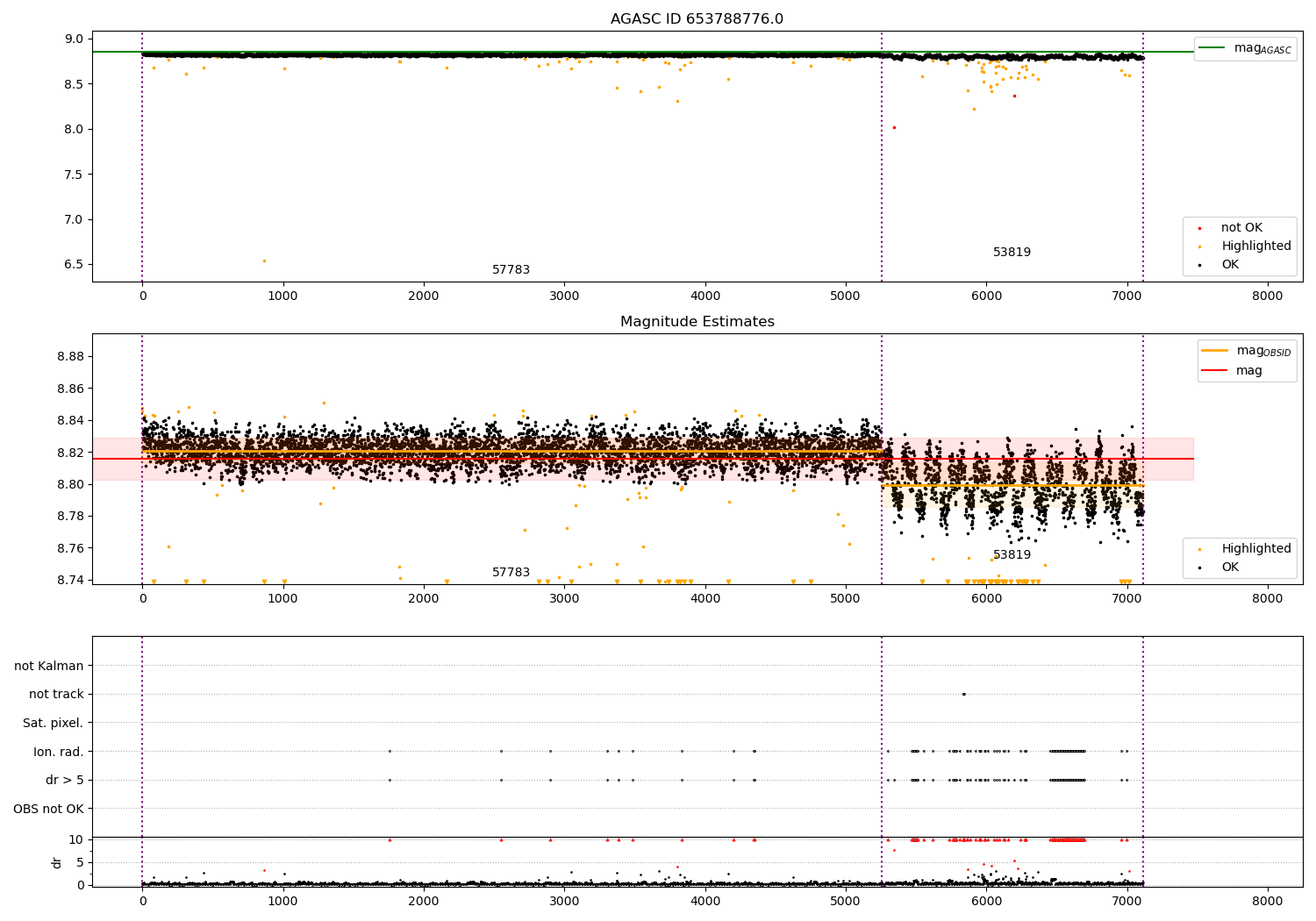Click the "not Kalman" row label
Viewport: 1316px width, 921px height.
[x=49, y=666]
